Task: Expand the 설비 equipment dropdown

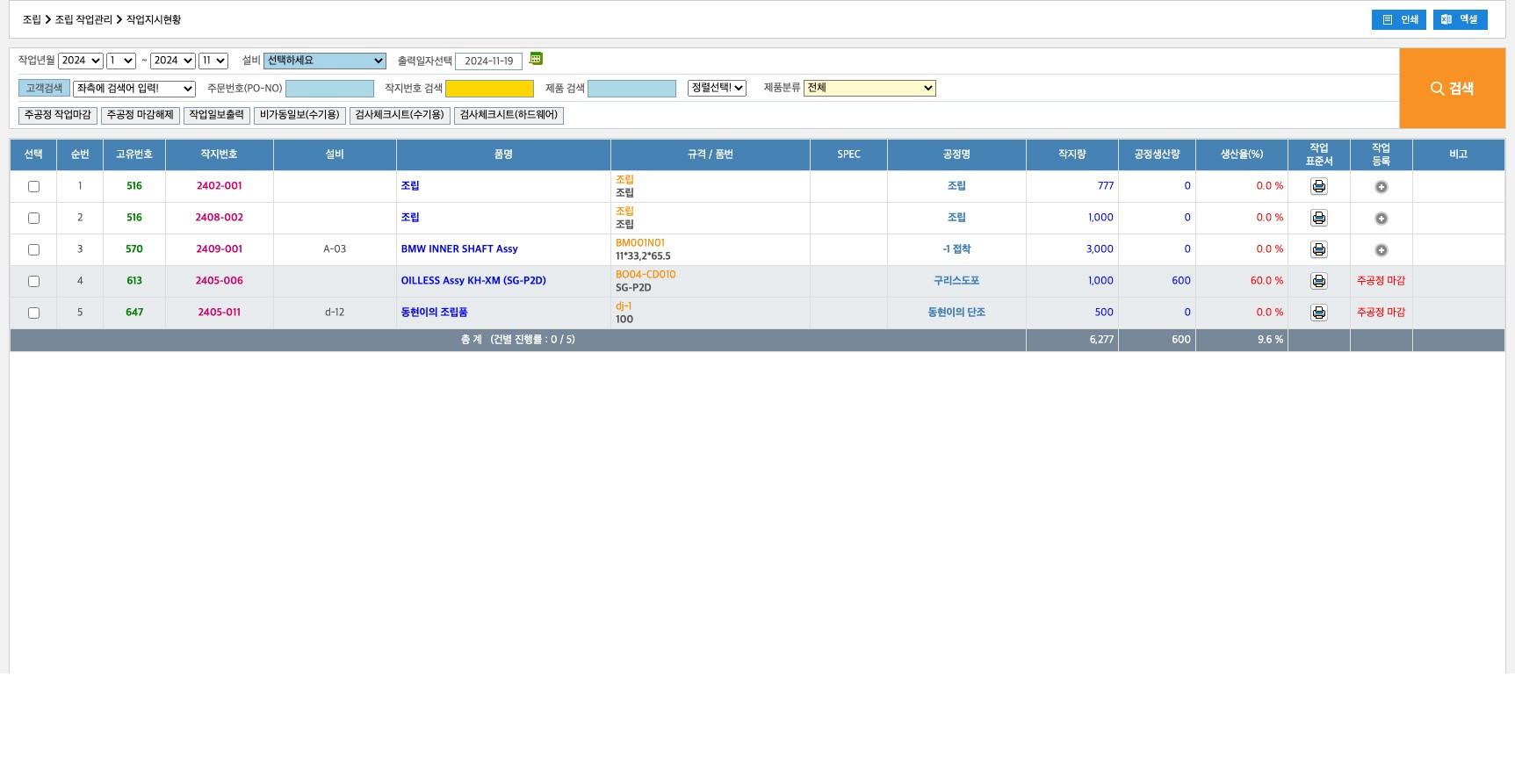Action: tap(324, 61)
